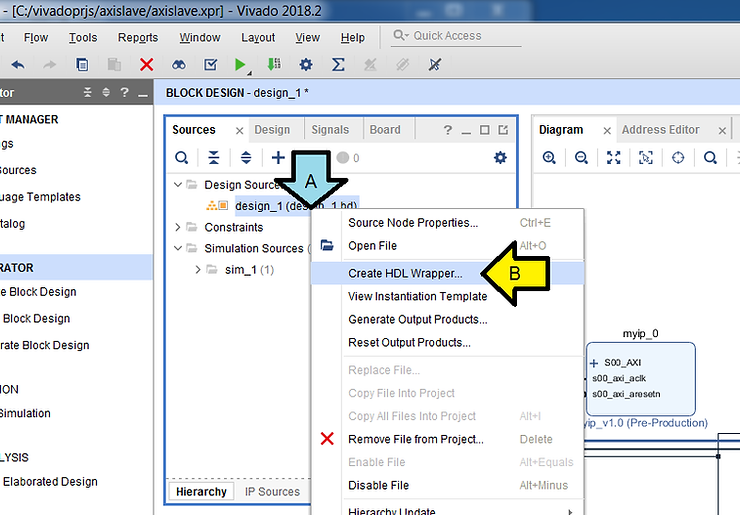The height and width of the screenshot is (515, 740).
Task: Choose Create HDL Wrapper from the context menu
Action: (447, 273)
